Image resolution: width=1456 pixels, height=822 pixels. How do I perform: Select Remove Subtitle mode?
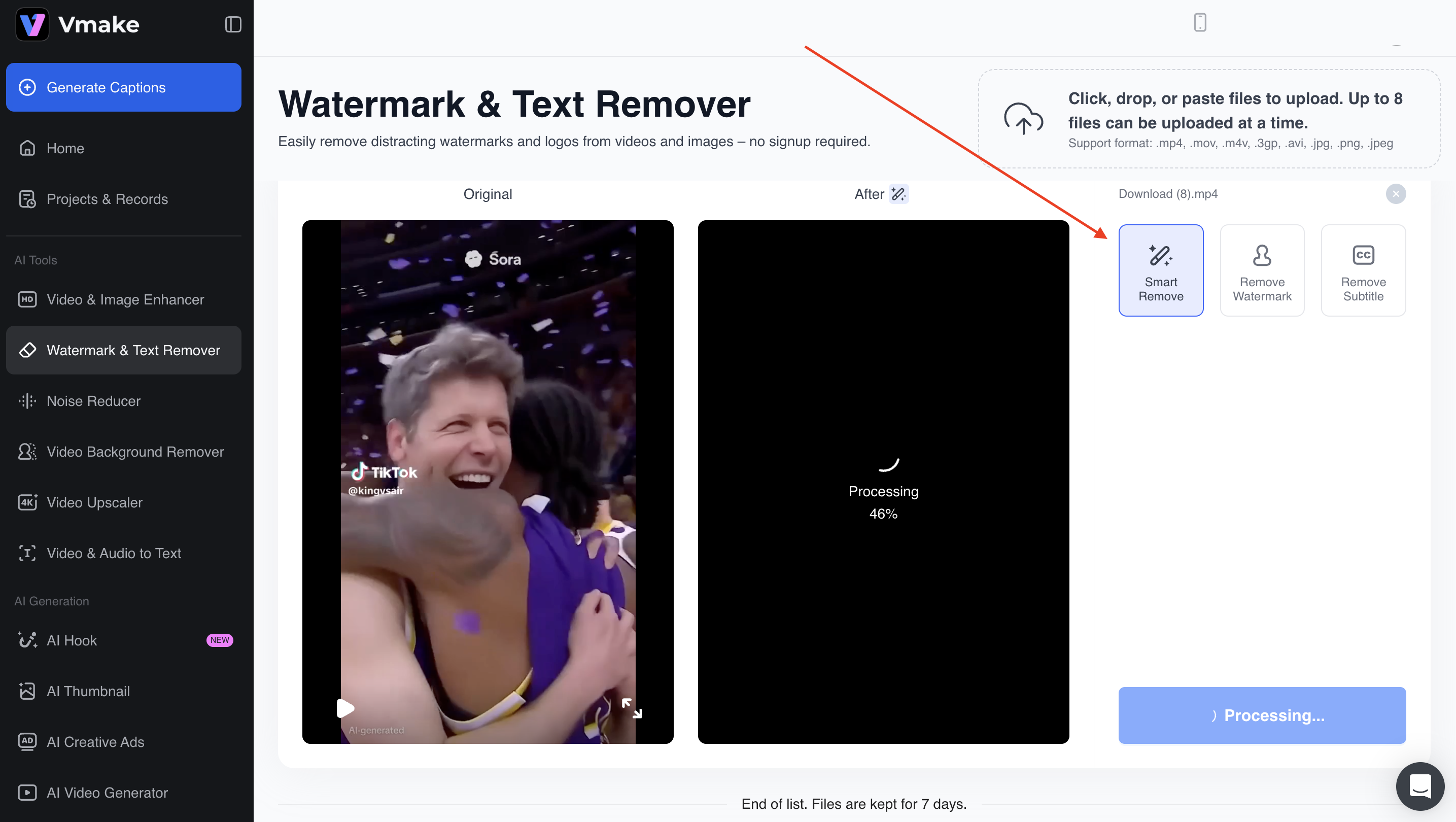[1363, 270]
